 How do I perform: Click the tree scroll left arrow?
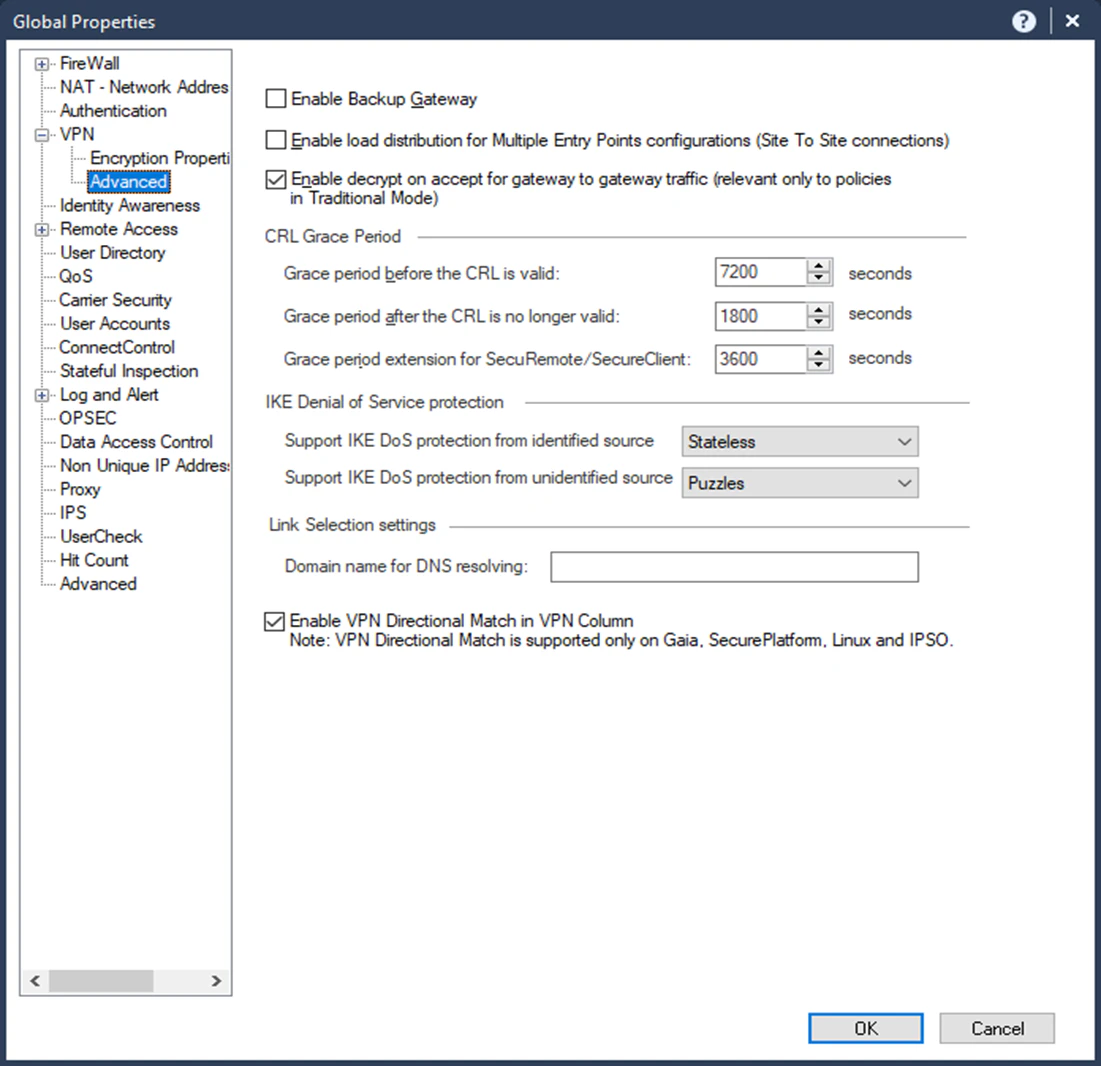tap(35, 981)
